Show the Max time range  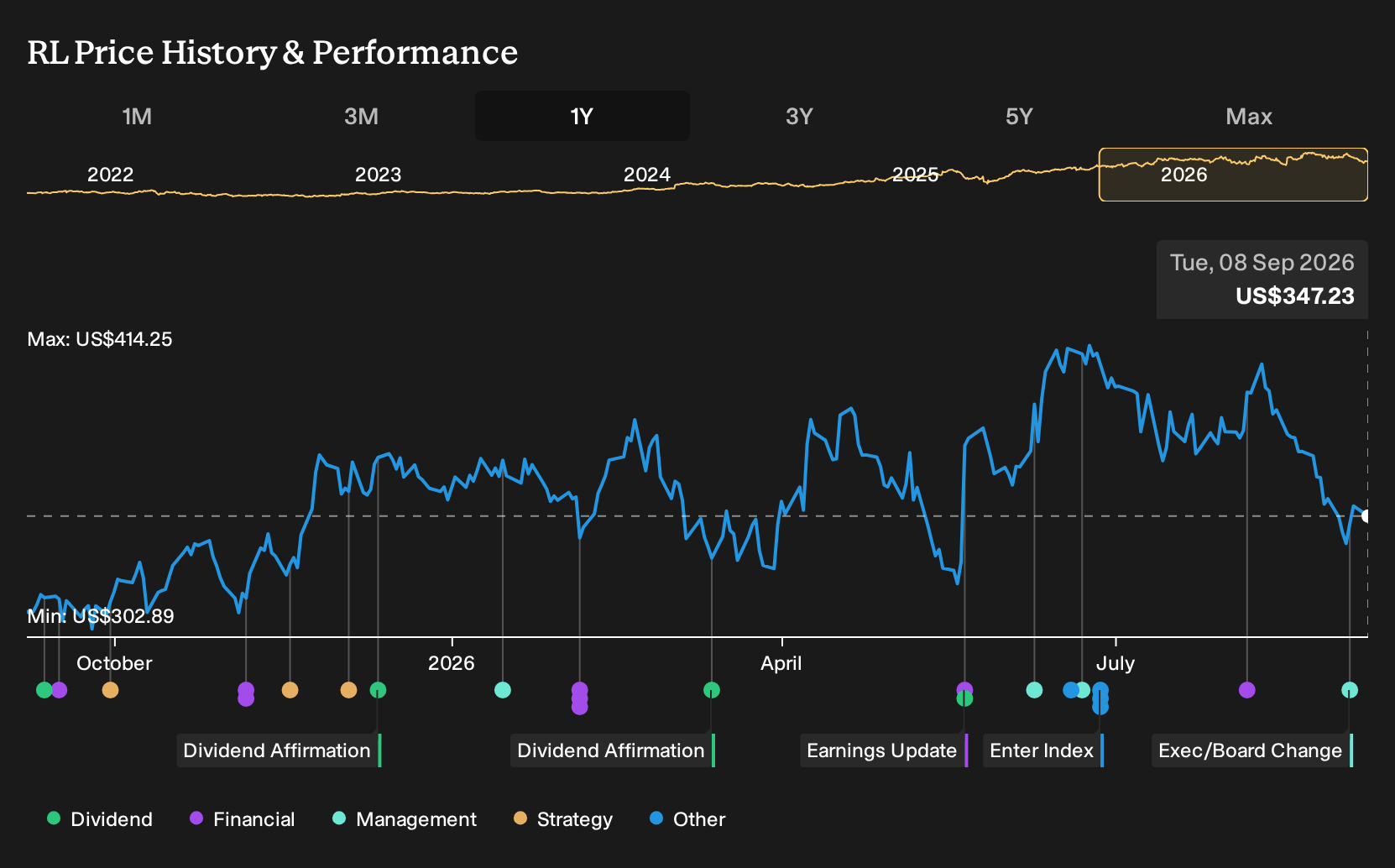pyautogui.click(x=1249, y=116)
